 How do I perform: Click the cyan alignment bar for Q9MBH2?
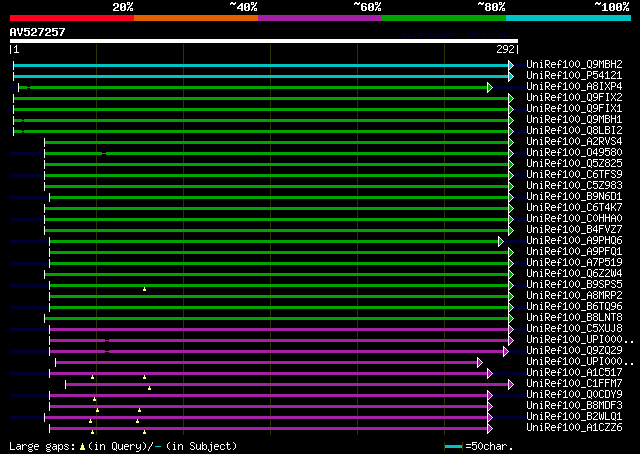(261, 65)
